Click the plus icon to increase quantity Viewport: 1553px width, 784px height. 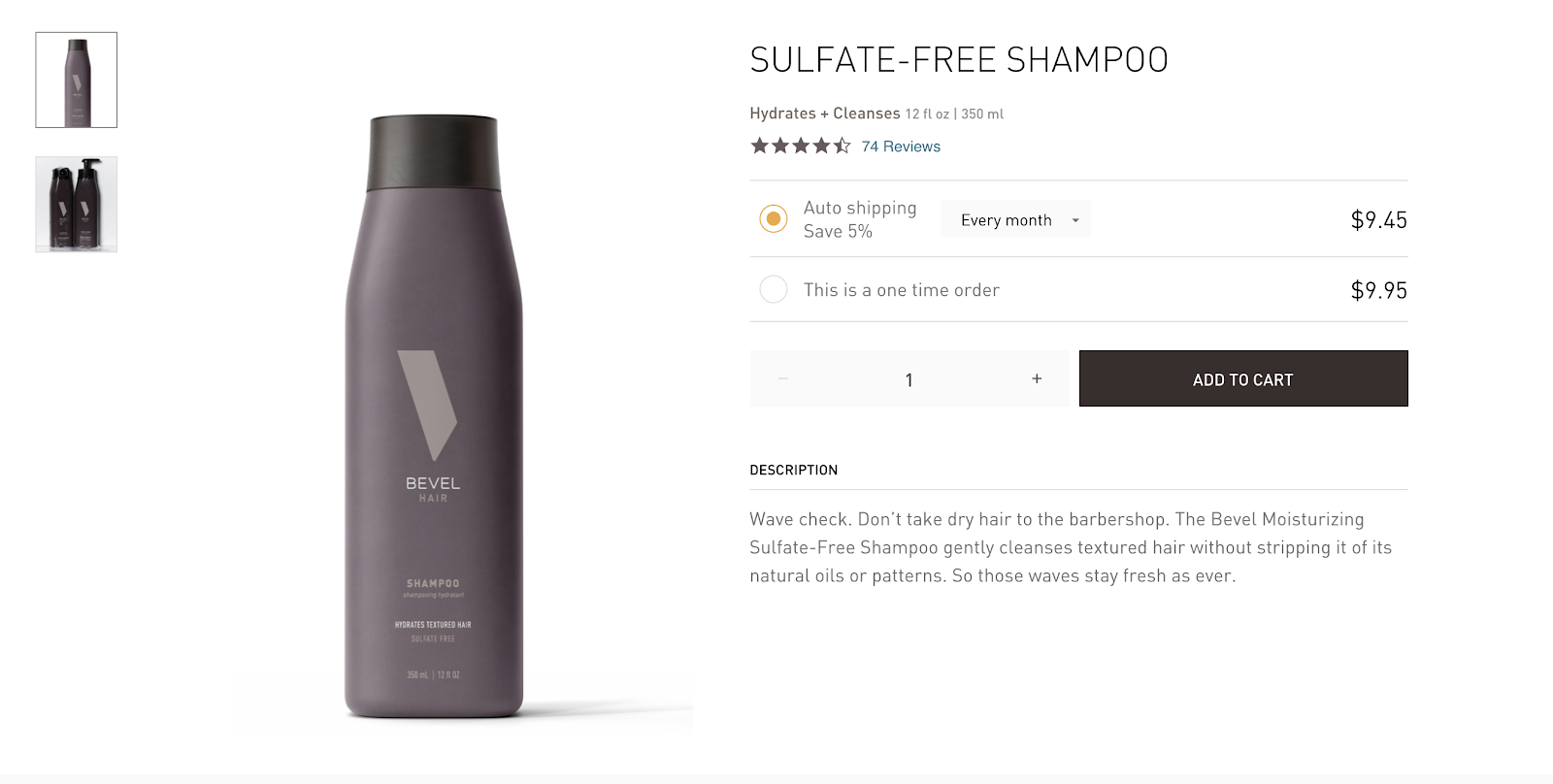pyautogui.click(x=1037, y=378)
